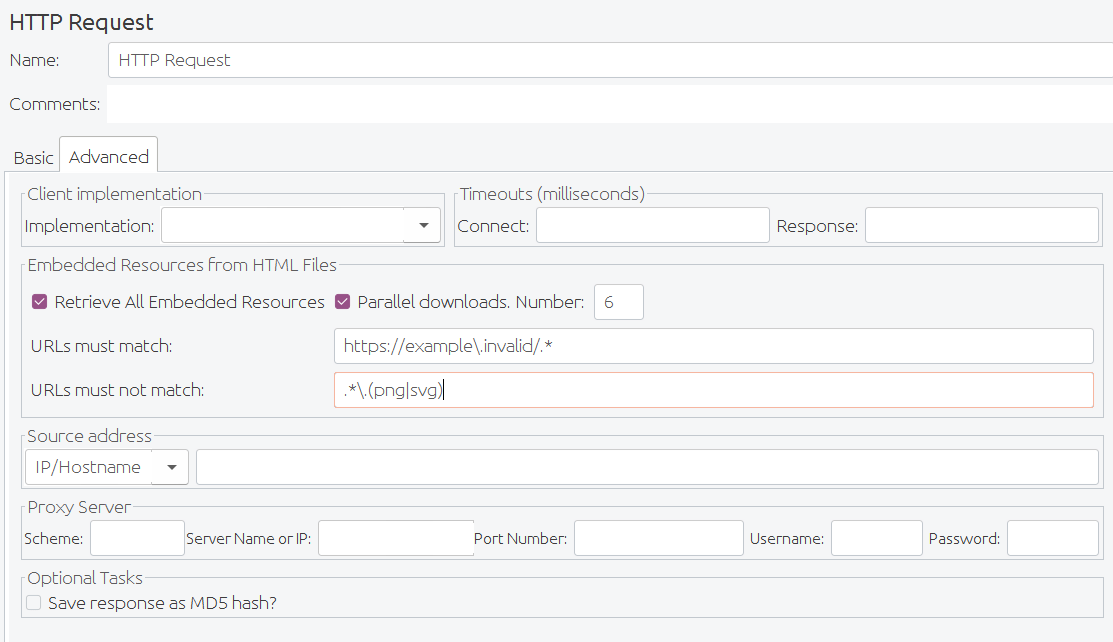Enable Retrieve All Embedded Resources checkbox
The image size is (1113, 642).
[x=38, y=301]
